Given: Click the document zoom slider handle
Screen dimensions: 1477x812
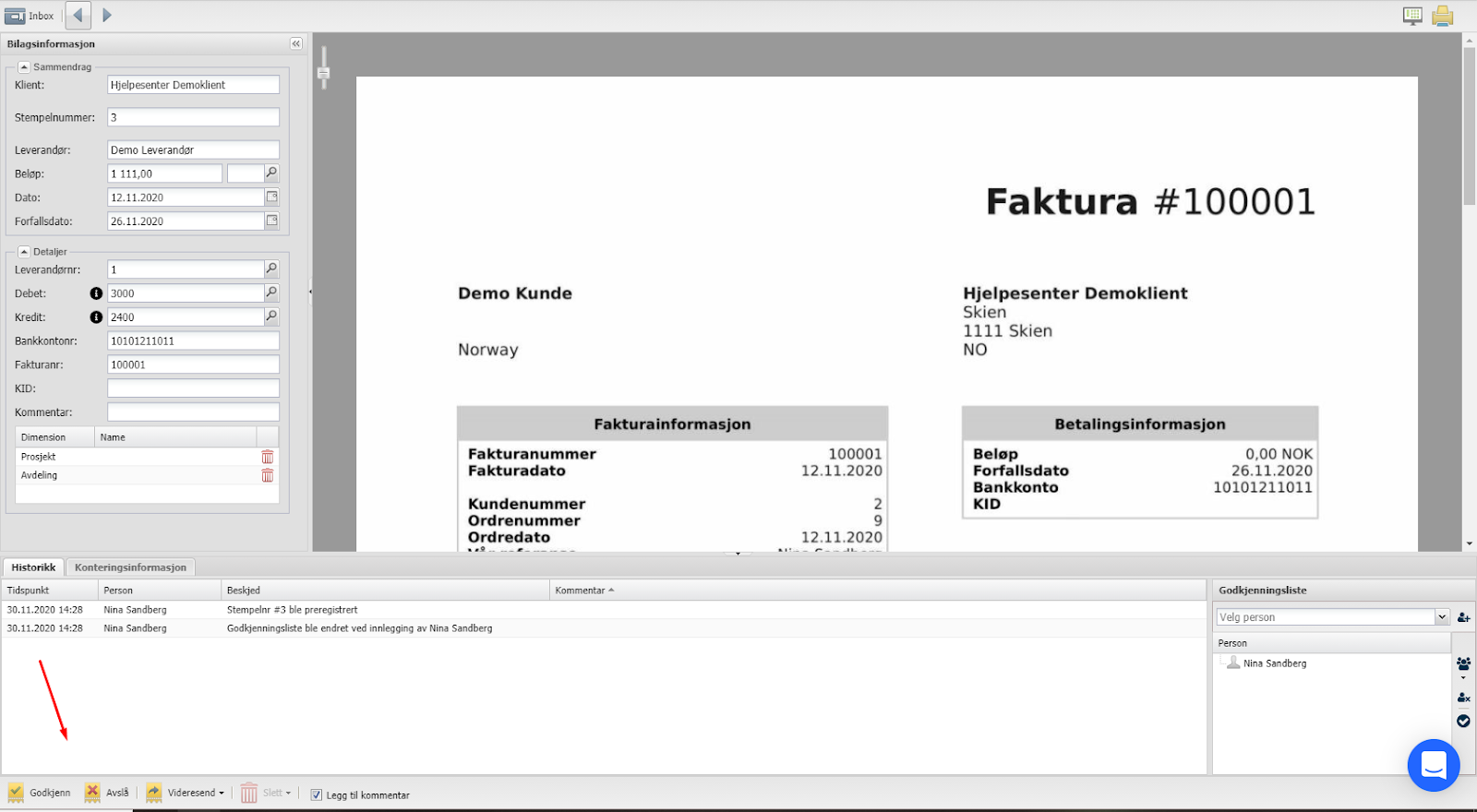Looking at the screenshot, I should tap(323, 73).
